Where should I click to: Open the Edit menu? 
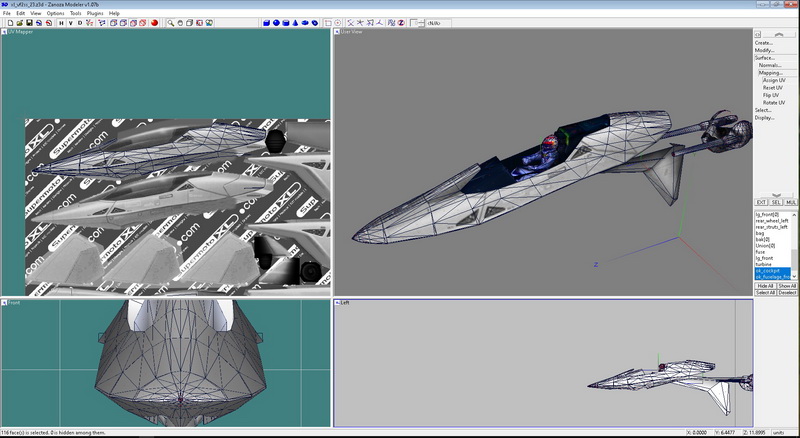(20, 13)
